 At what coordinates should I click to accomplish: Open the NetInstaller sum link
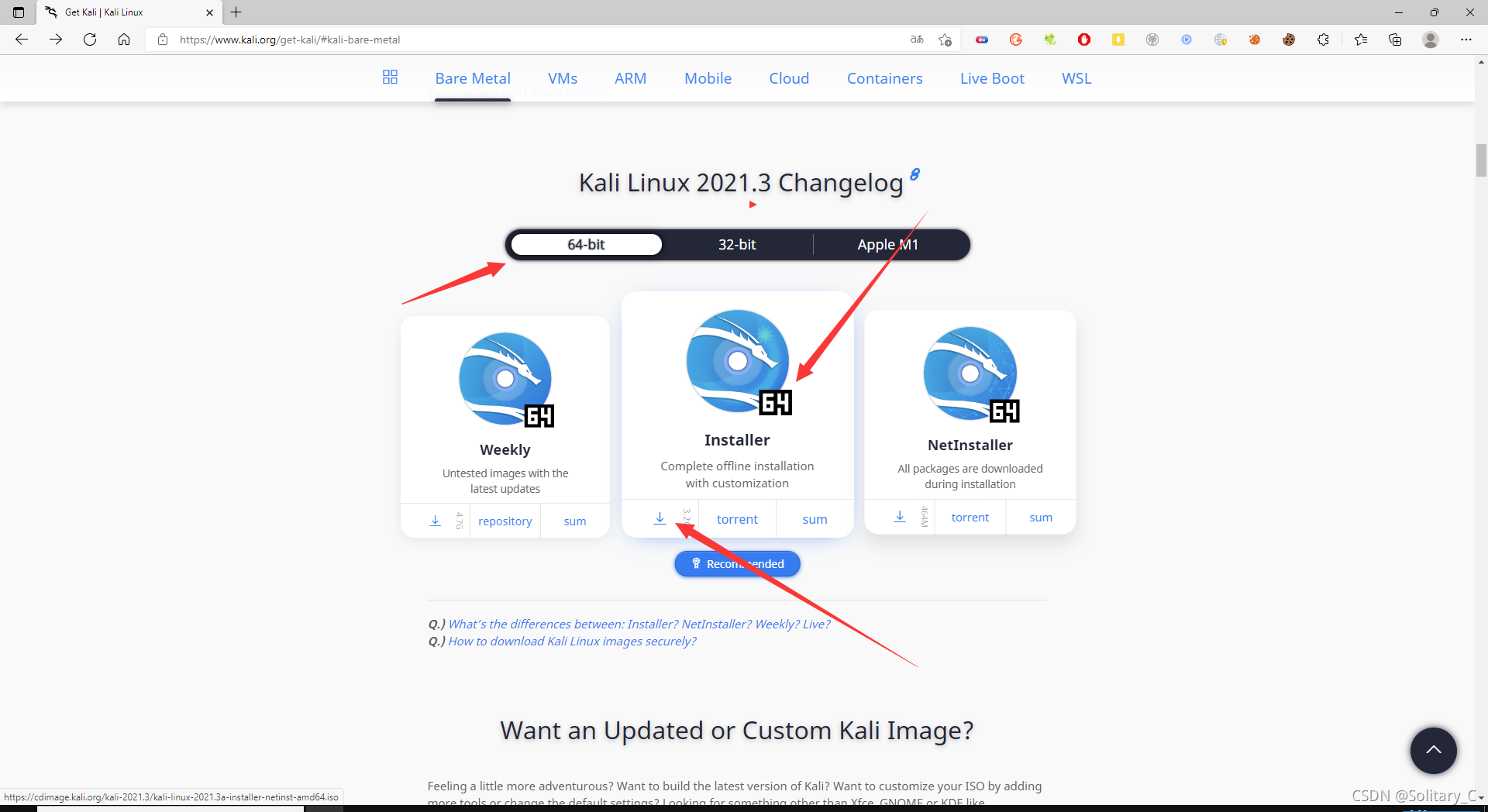[1041, 518]
